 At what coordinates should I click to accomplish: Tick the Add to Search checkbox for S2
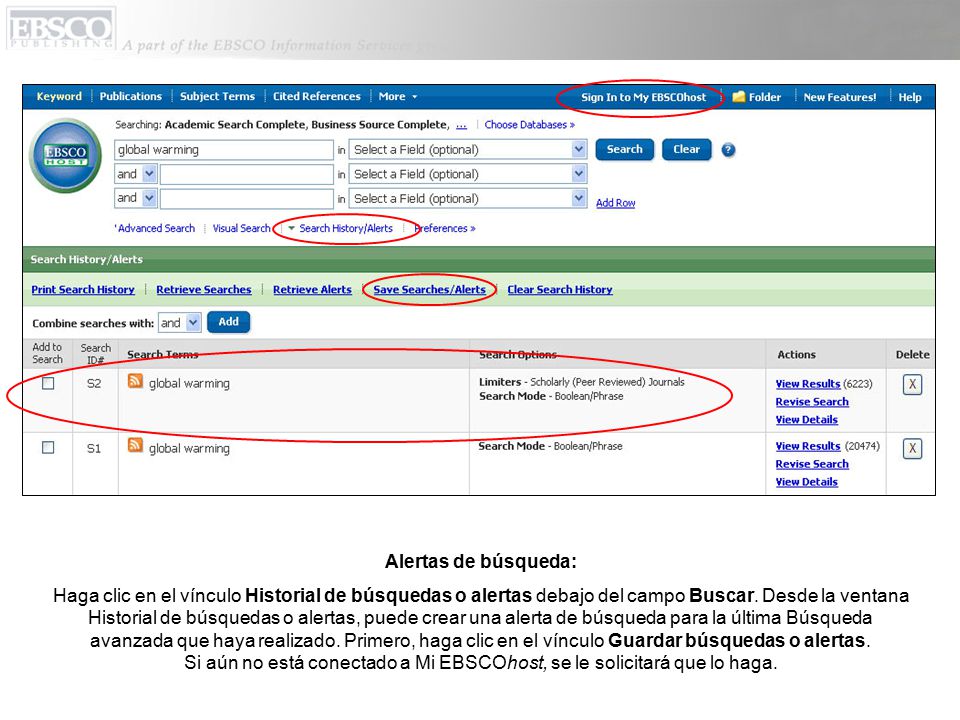coord(48,384)
